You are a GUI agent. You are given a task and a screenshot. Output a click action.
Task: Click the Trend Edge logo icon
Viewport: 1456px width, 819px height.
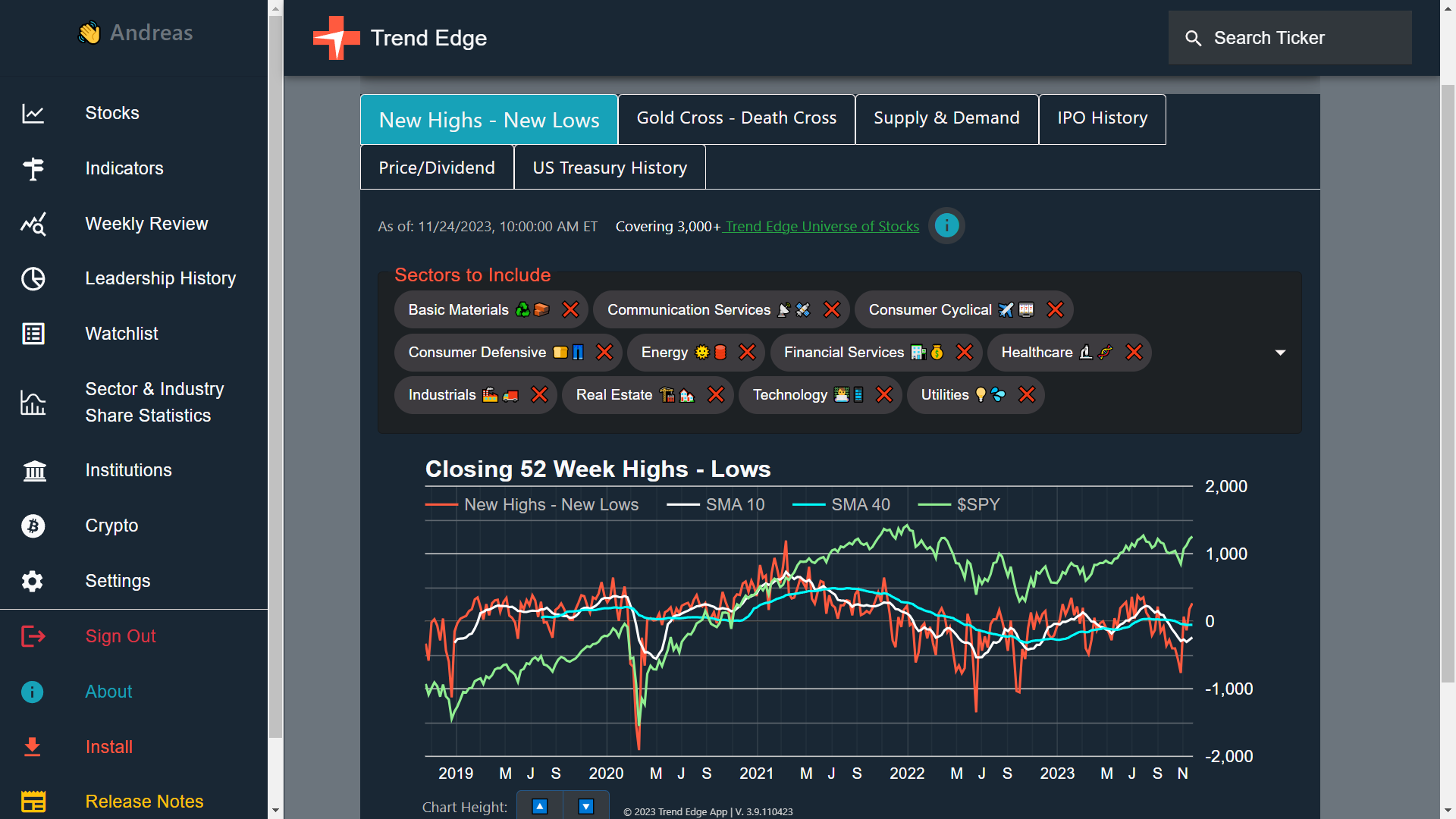click(x=336, y=38)
